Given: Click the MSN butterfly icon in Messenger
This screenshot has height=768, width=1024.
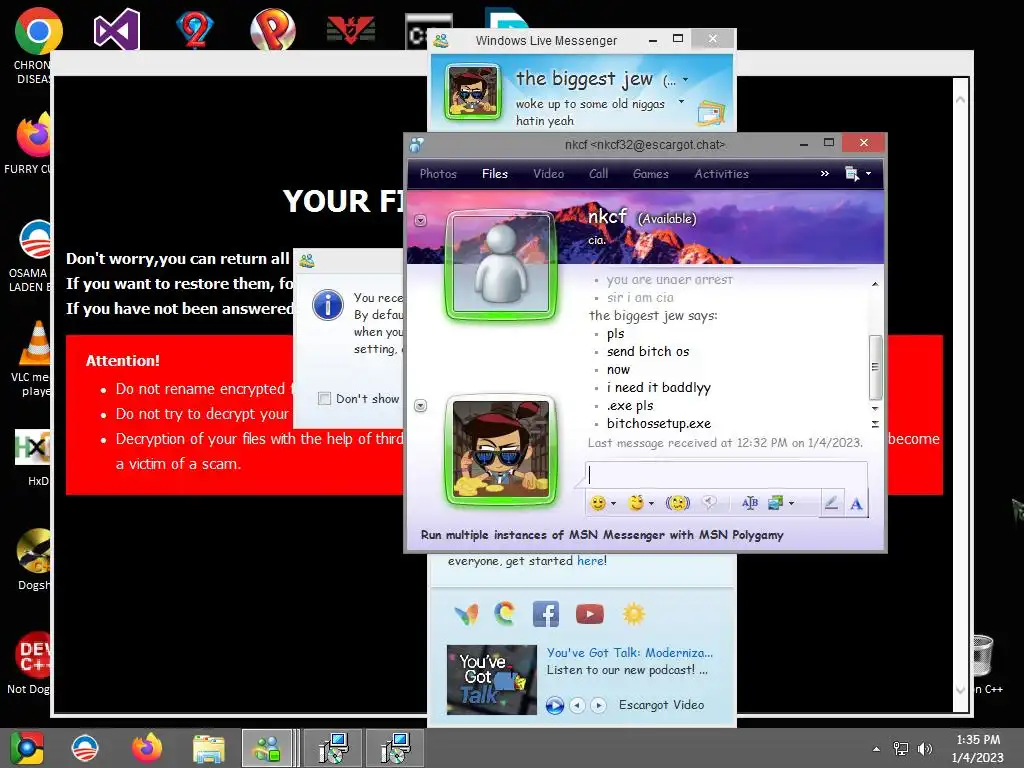Looking at the screenshot, I should pos(466,614).
